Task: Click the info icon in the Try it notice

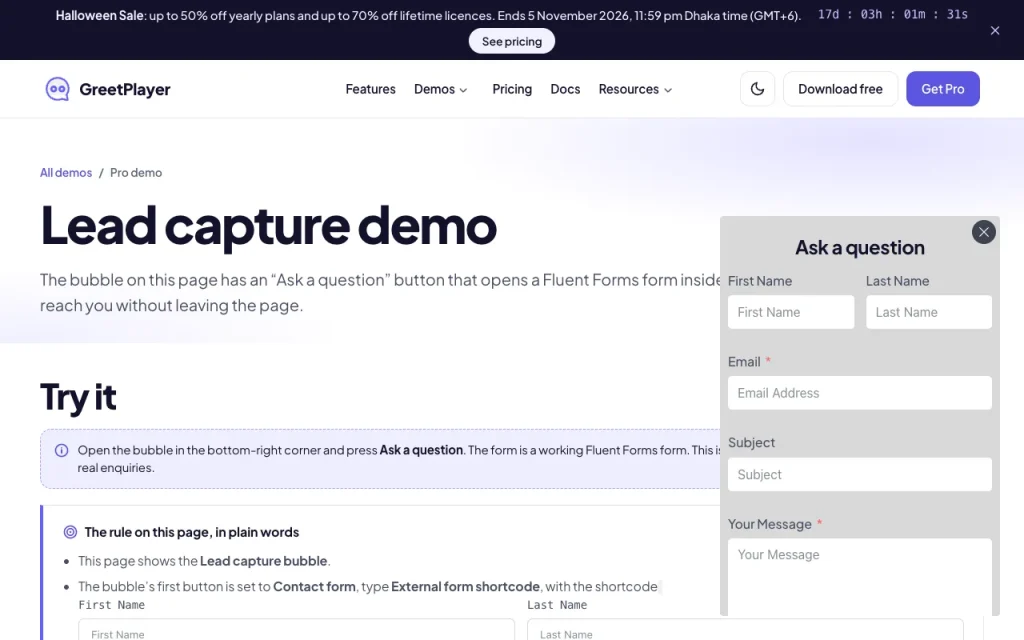Action: click(x=61, y=451)
